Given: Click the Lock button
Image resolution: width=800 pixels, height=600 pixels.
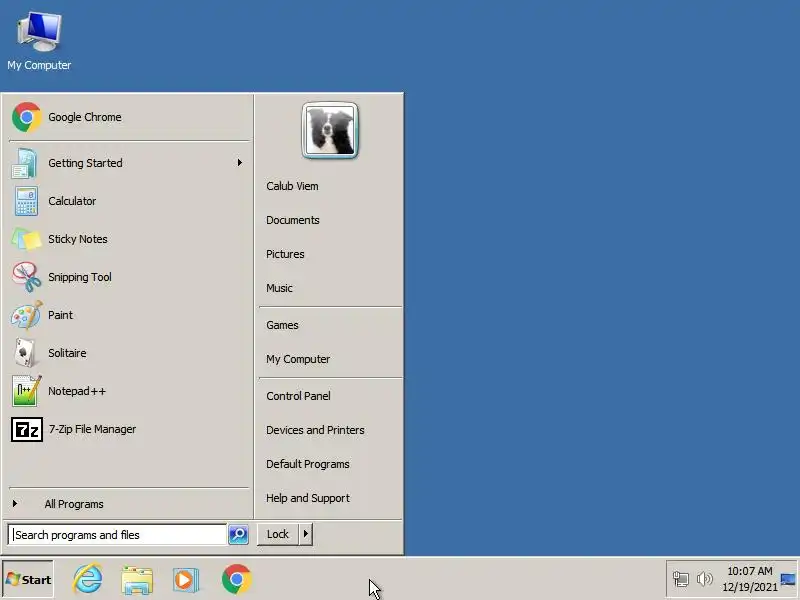Looking at the screenshot, I should click(278, 534).
